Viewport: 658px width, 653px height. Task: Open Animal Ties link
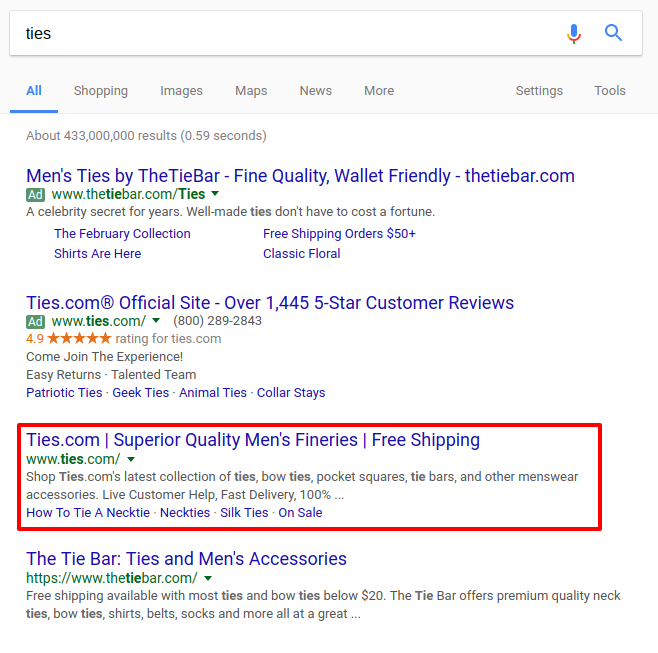[213, 392]
